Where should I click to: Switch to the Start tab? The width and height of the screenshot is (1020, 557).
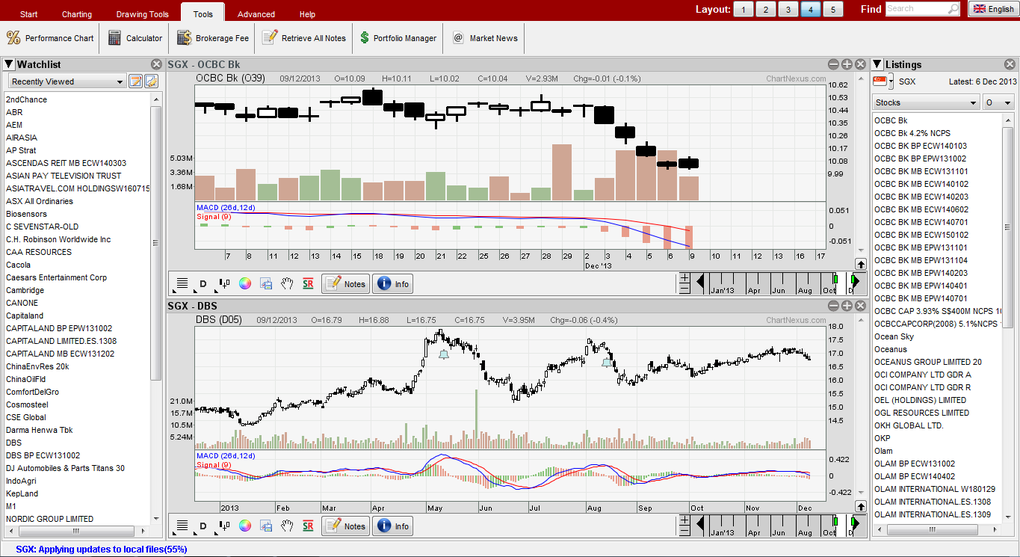[x=29, y=14]
